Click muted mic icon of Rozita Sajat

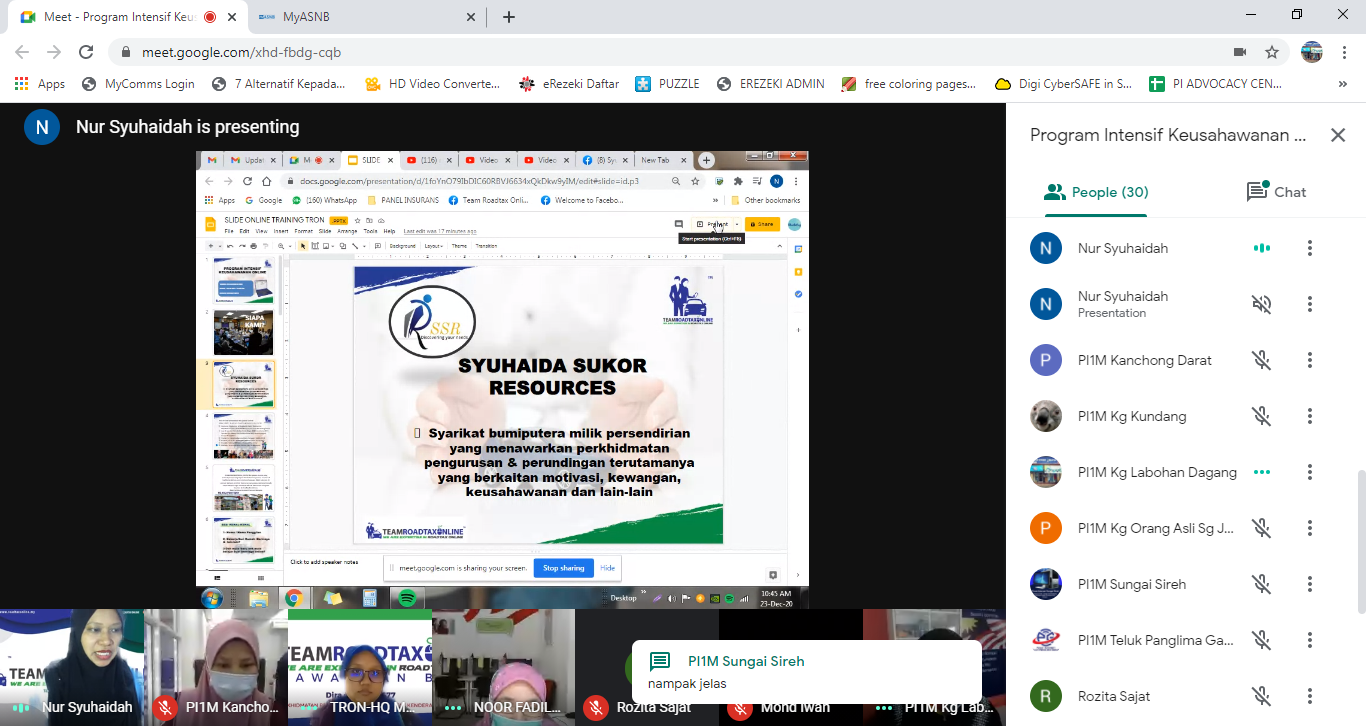coord(1262,696)
